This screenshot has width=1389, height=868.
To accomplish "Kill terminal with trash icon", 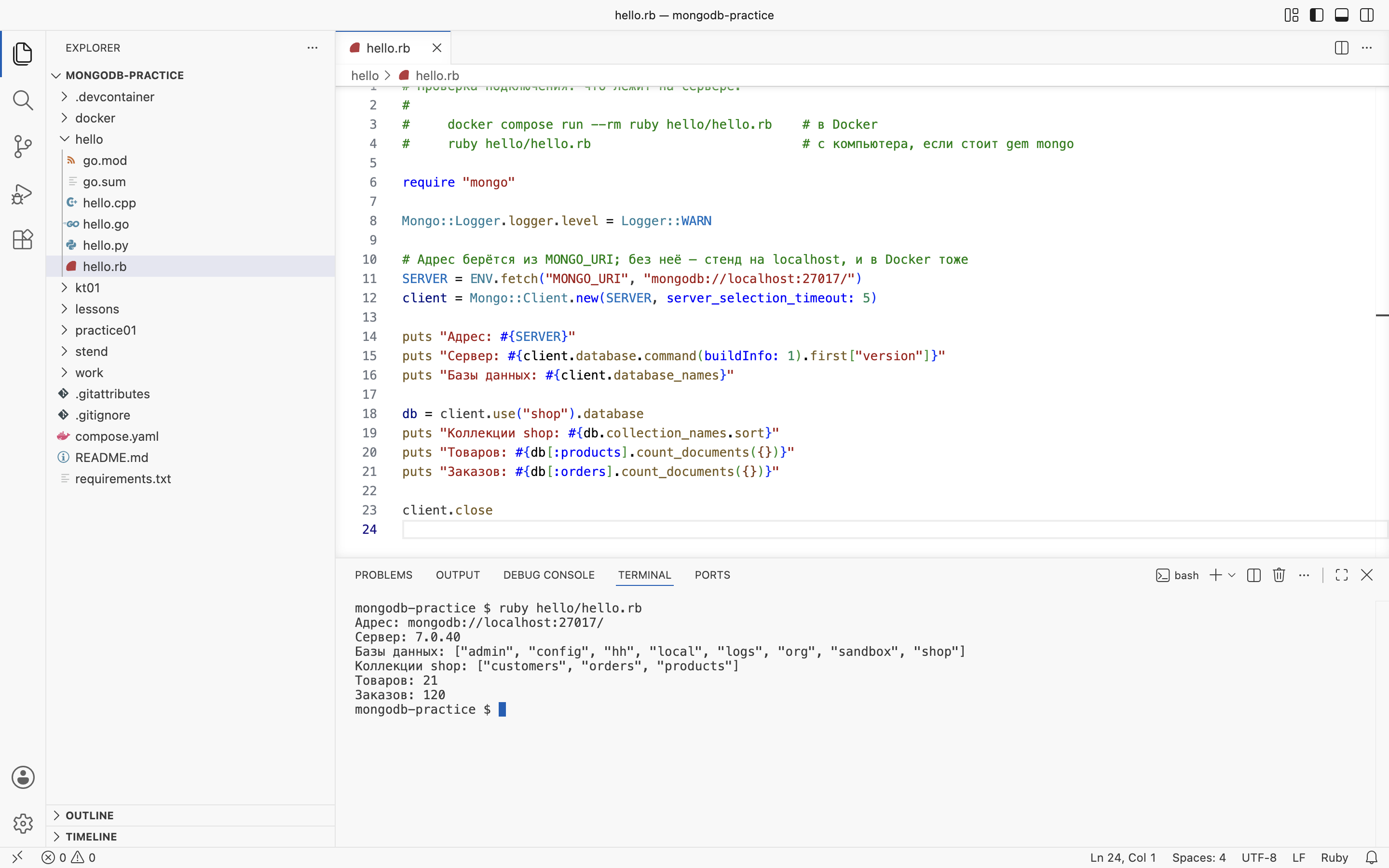I will point(1279,575).
